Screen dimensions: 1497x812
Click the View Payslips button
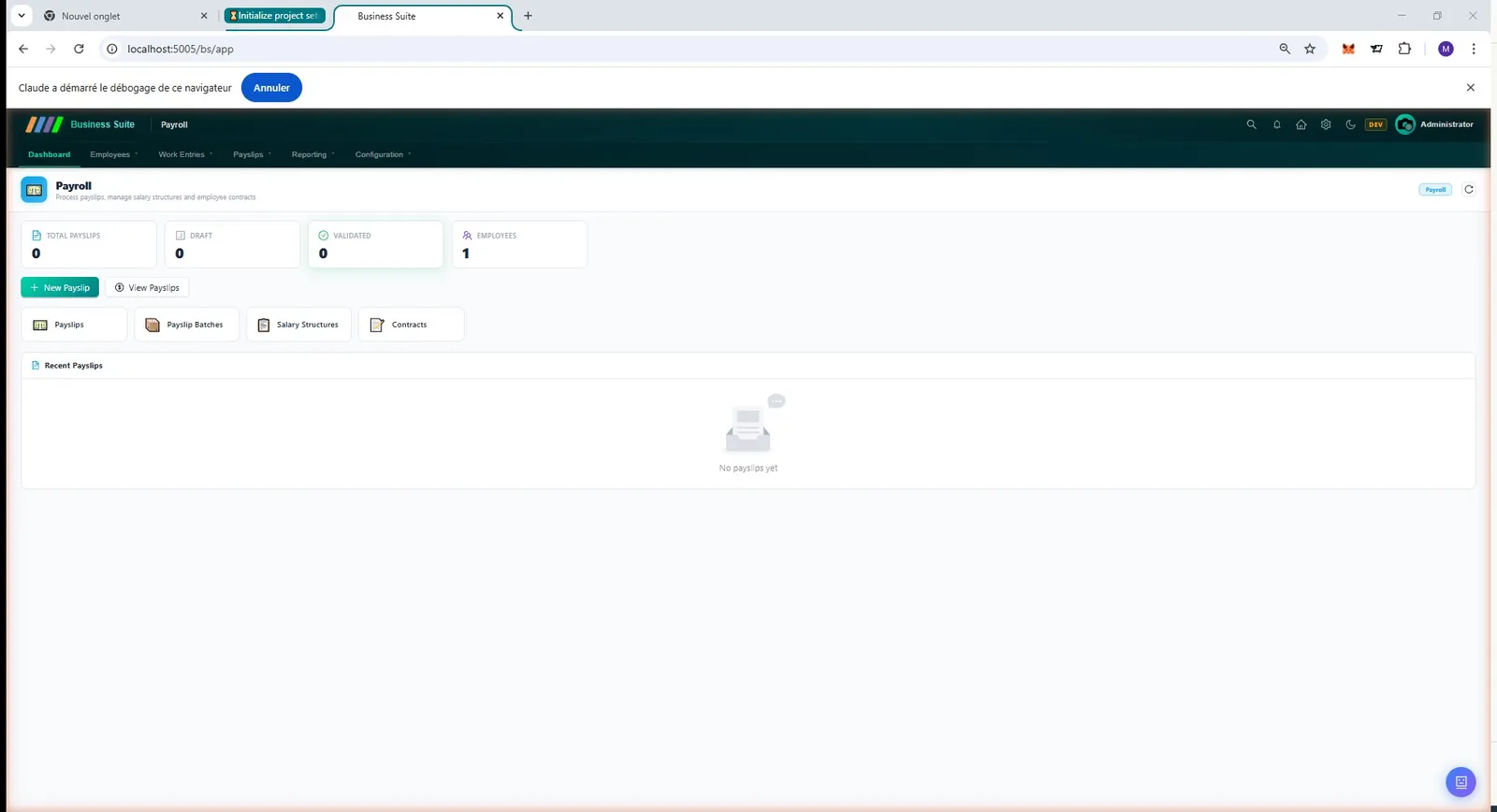tap(148, 287)
